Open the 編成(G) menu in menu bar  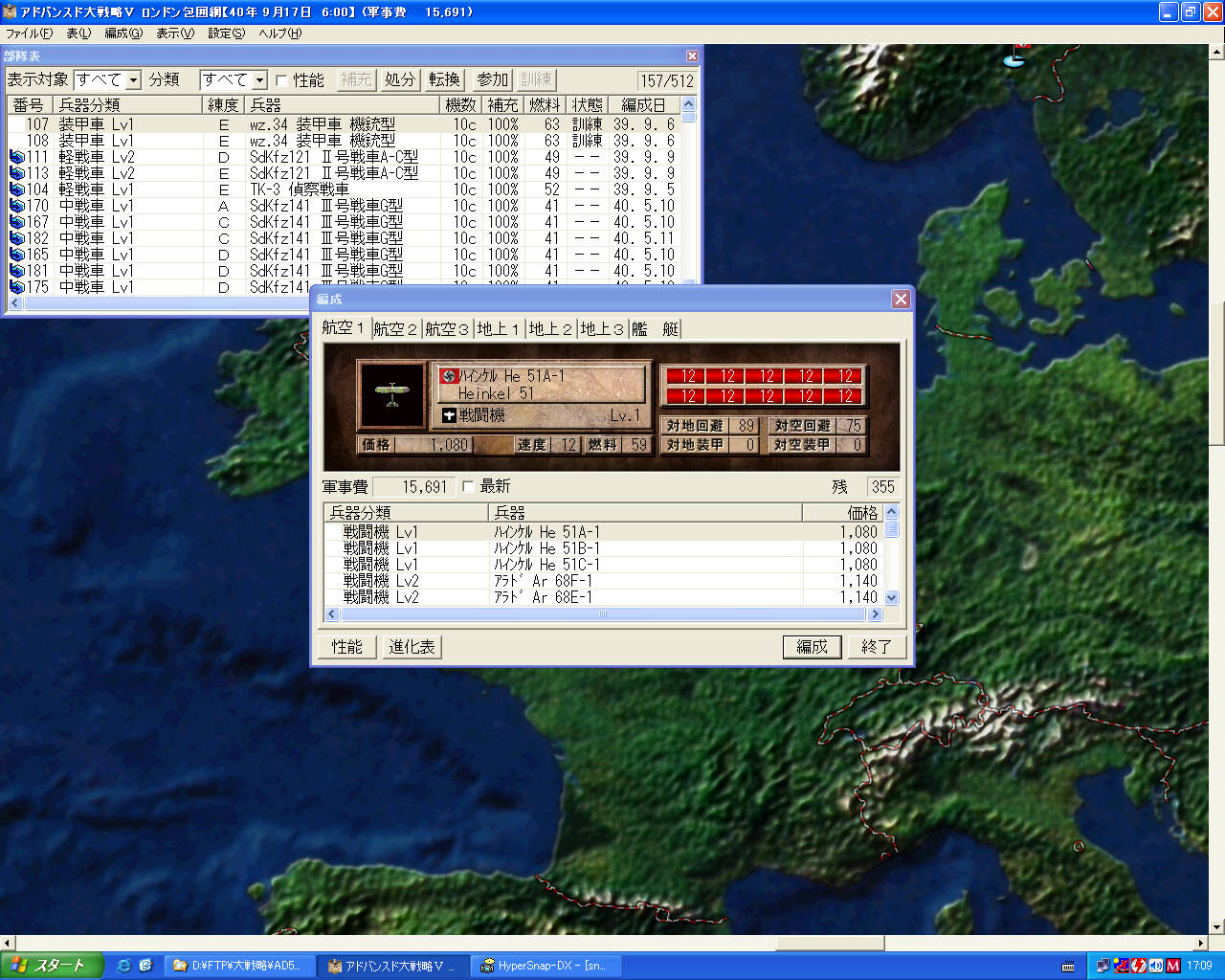point(122,33)
